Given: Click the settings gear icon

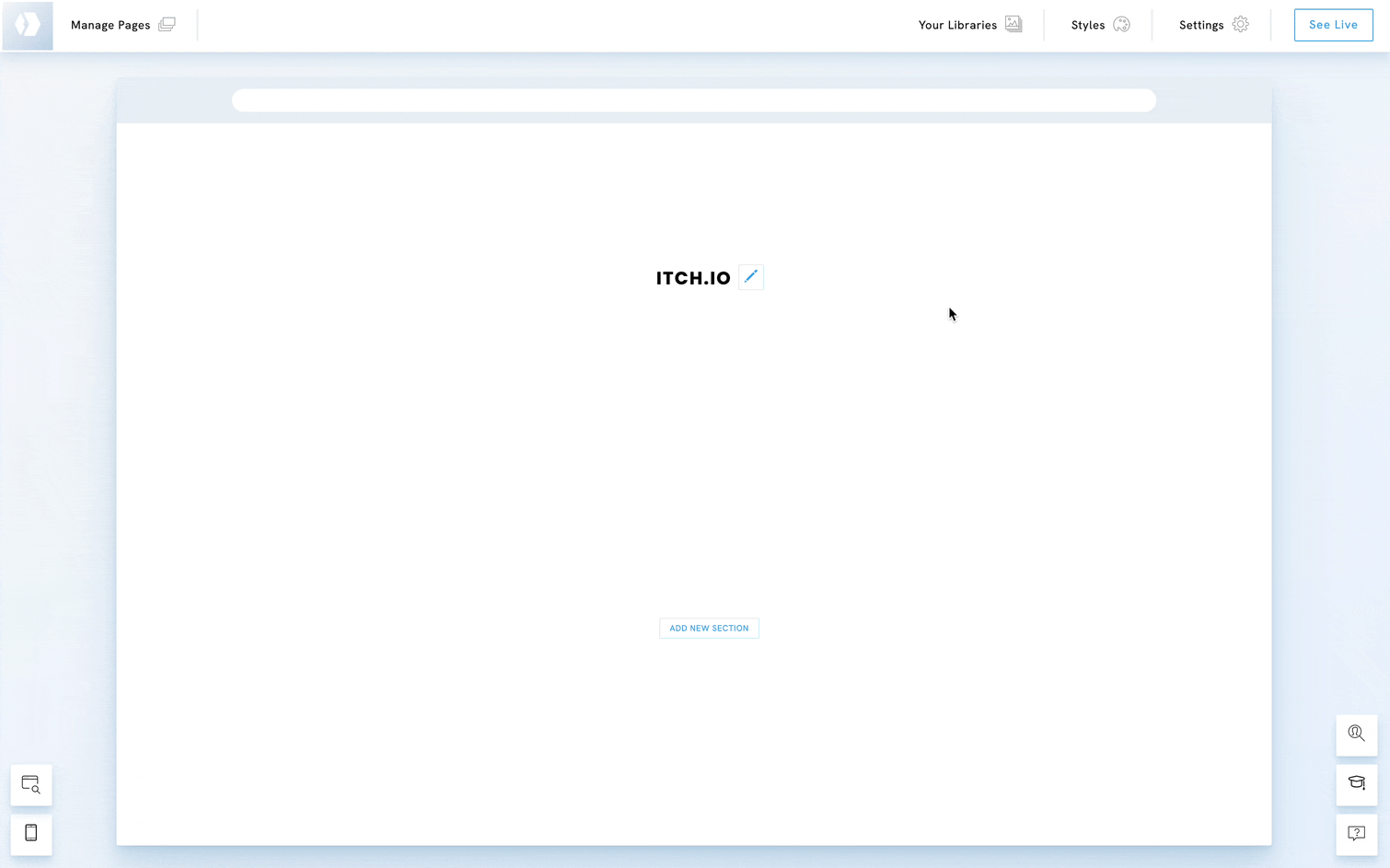Looking at the screenshot, I should pyautogui.click(x=1241, y=25).
